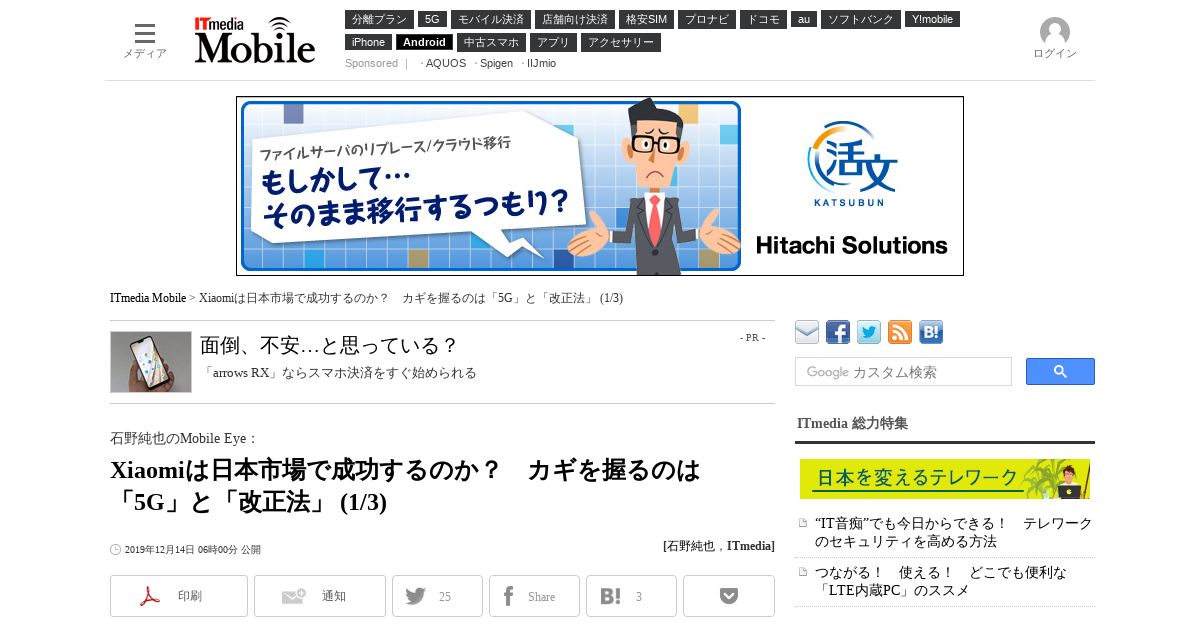Viewport: 1200px width, 630px height.
Task: Open the 日本を変えるテレワーク banner
Action: coord(945,479)
